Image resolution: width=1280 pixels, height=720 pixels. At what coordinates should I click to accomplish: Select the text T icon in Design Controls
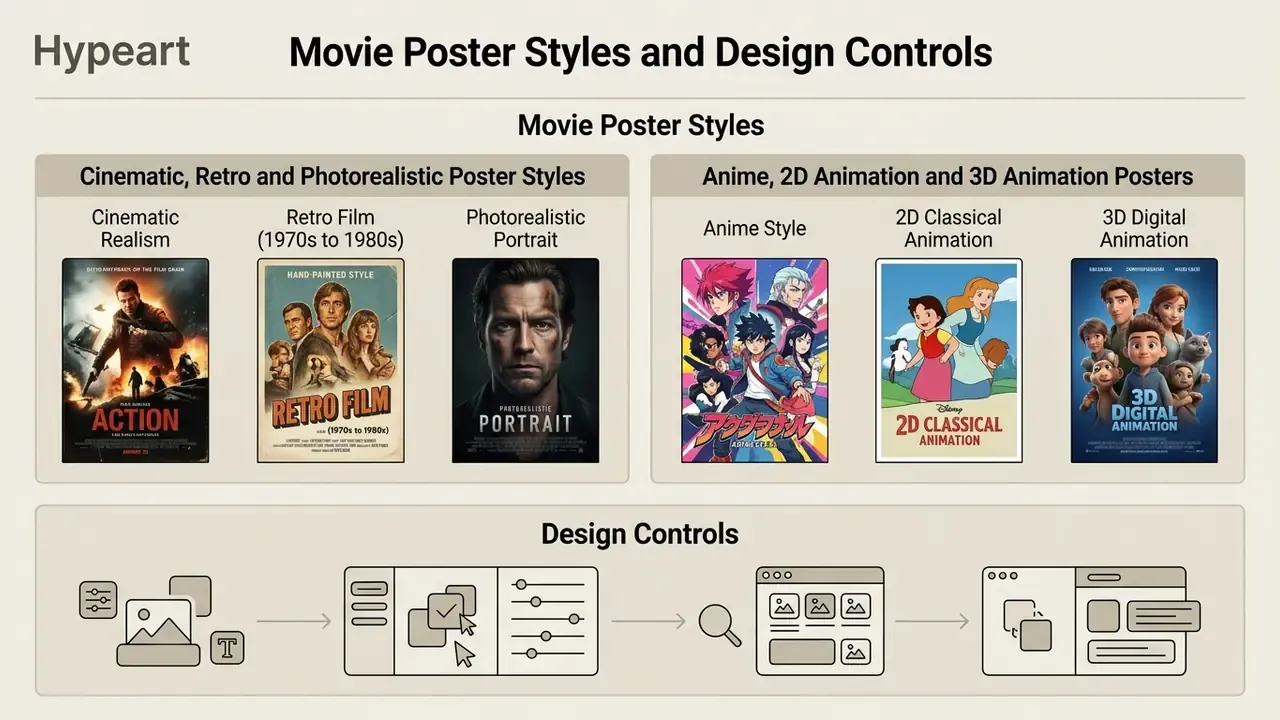coord(229,648)
